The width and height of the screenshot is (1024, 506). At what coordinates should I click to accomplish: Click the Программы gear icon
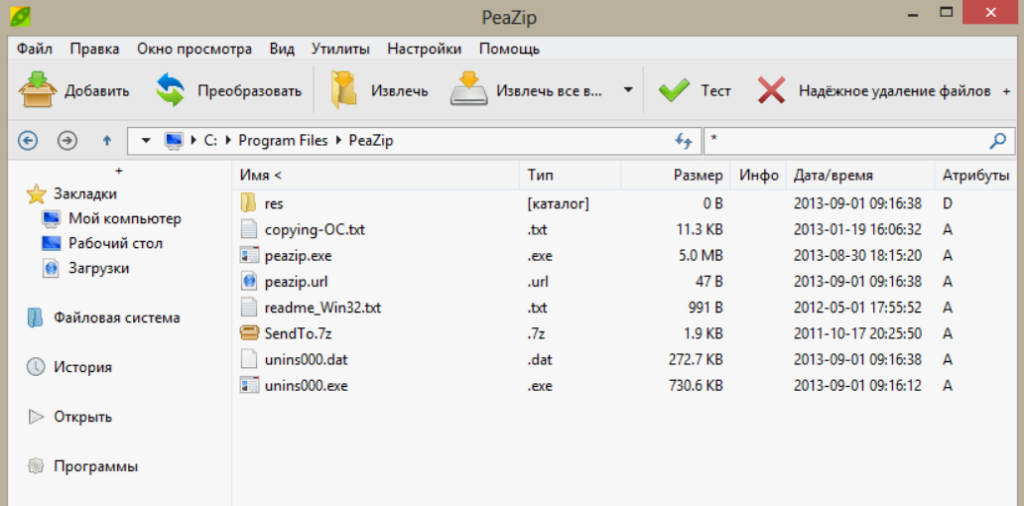[36, 466]
